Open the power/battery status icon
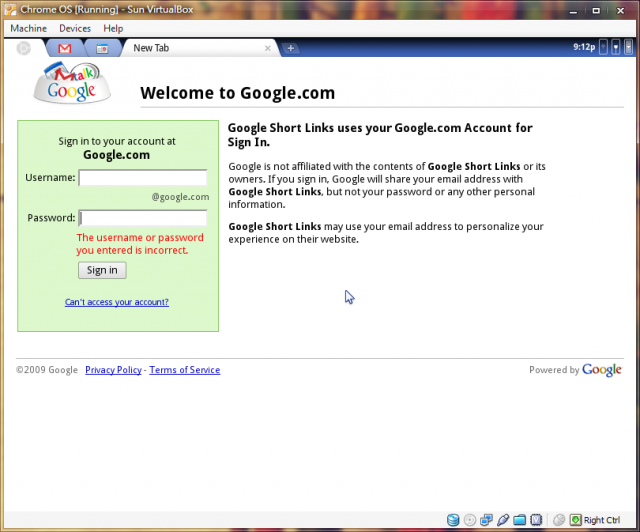 pos(603,47)
